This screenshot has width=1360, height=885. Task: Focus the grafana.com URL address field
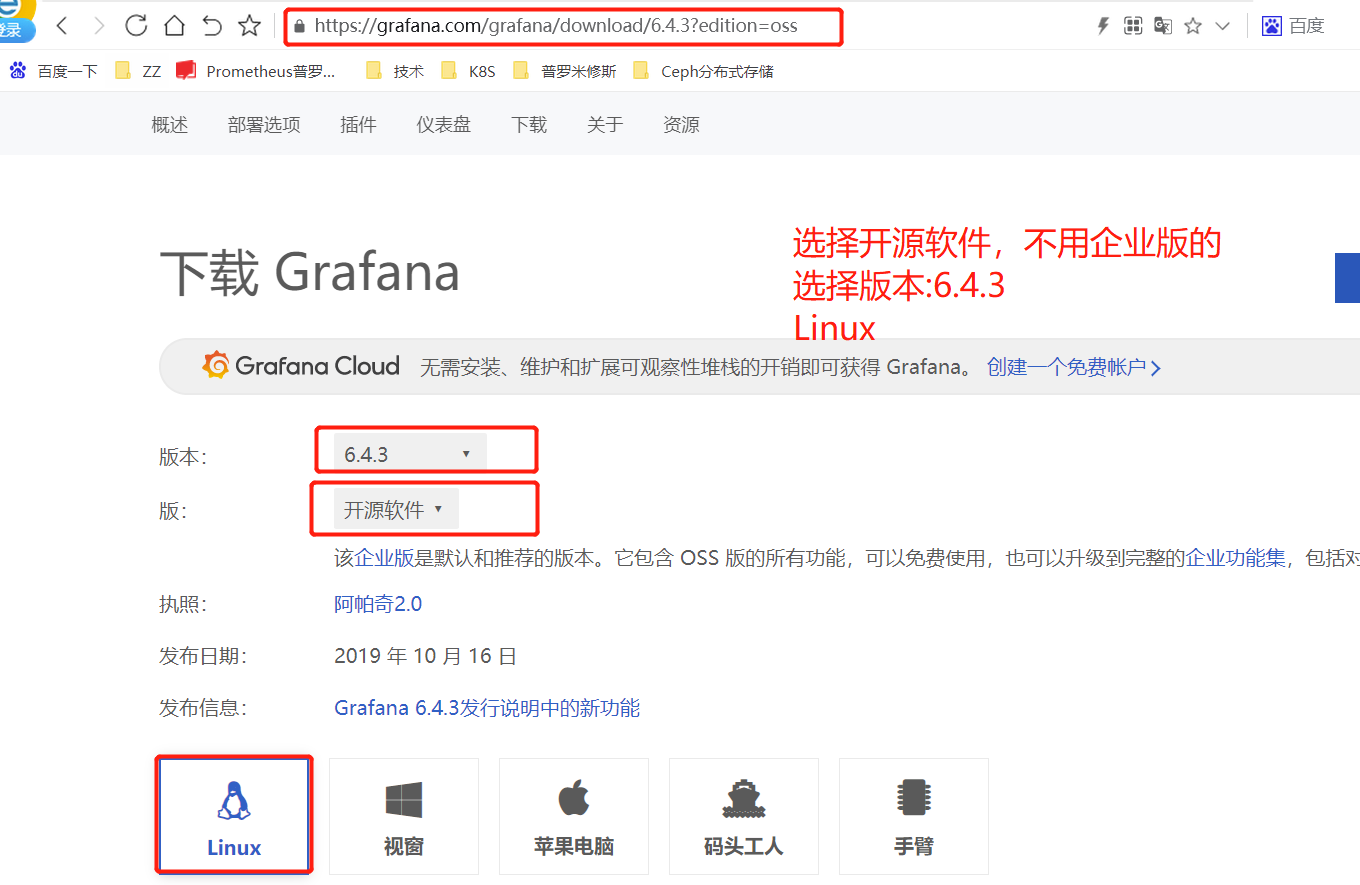[x=556, y=26]
